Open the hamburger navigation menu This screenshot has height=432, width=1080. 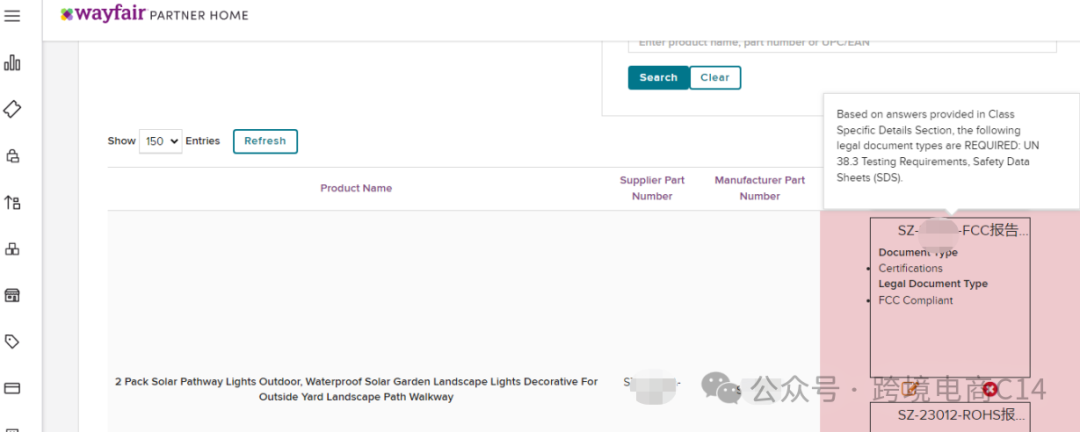13,16
